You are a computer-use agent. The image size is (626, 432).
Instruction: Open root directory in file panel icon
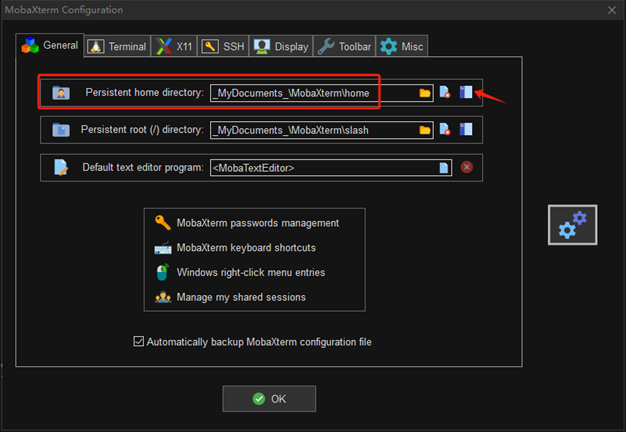466,129
